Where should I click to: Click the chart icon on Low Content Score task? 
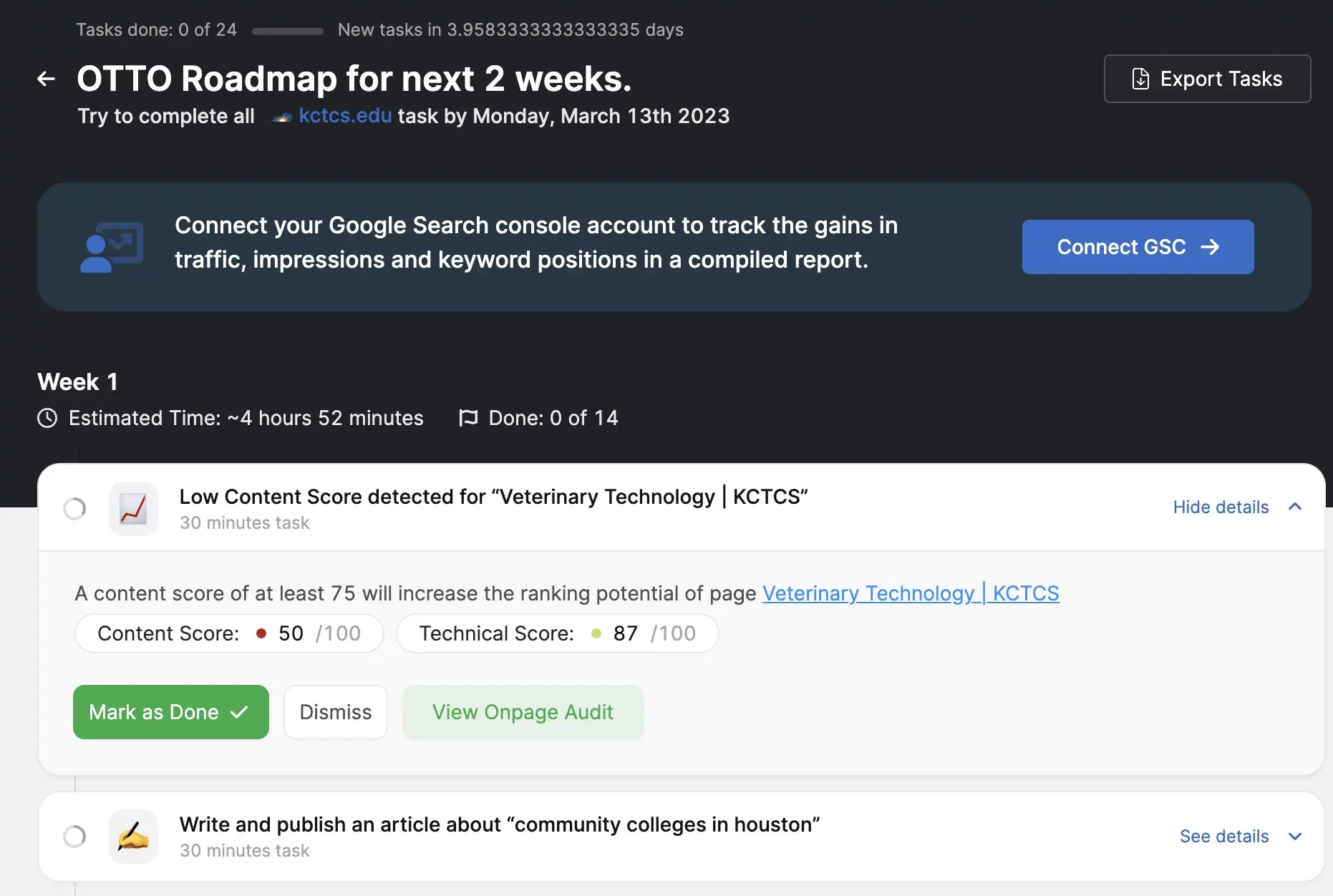[133, 509]
